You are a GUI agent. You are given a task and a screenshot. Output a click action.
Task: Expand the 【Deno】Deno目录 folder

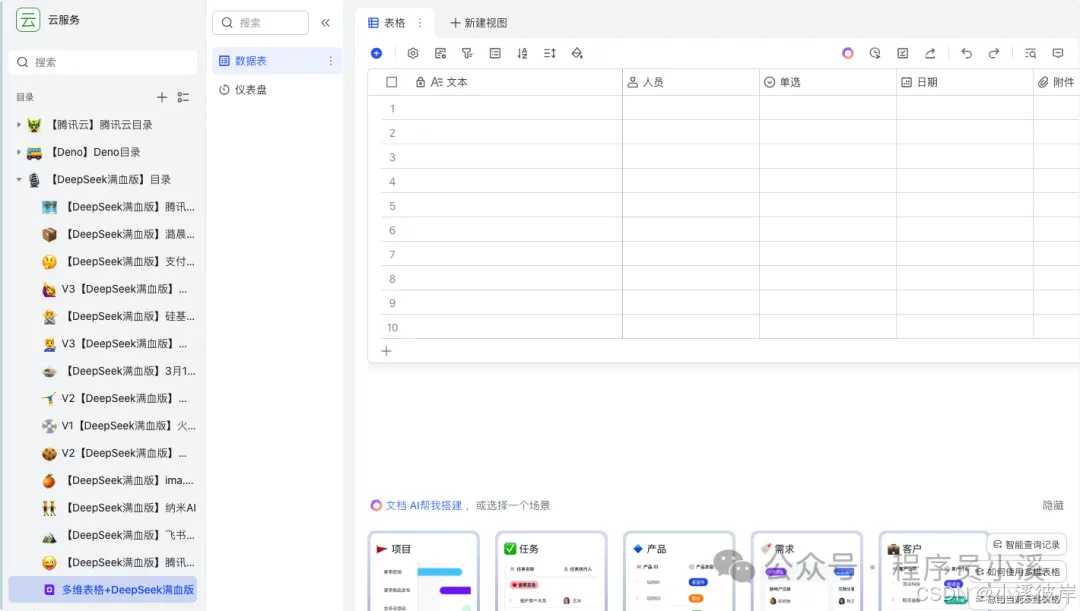click(x=19, y=152)
